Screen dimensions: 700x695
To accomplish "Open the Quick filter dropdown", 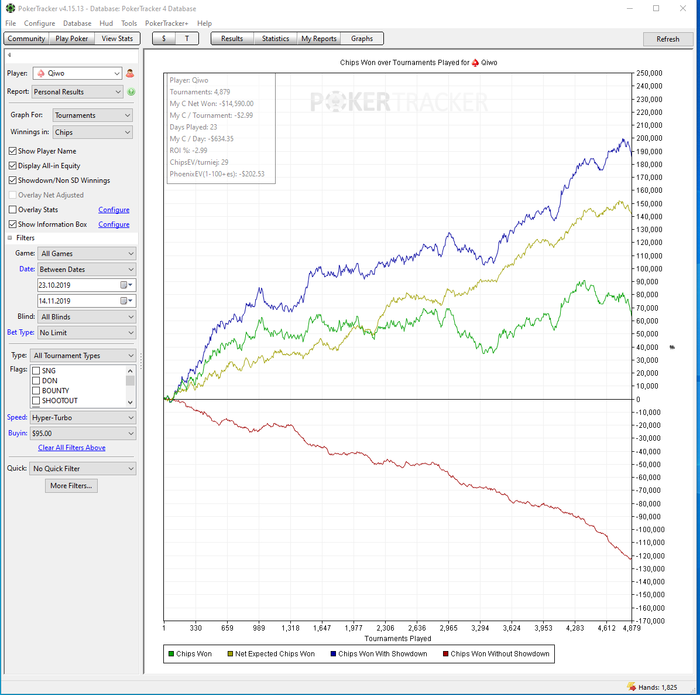I will 83,469.
